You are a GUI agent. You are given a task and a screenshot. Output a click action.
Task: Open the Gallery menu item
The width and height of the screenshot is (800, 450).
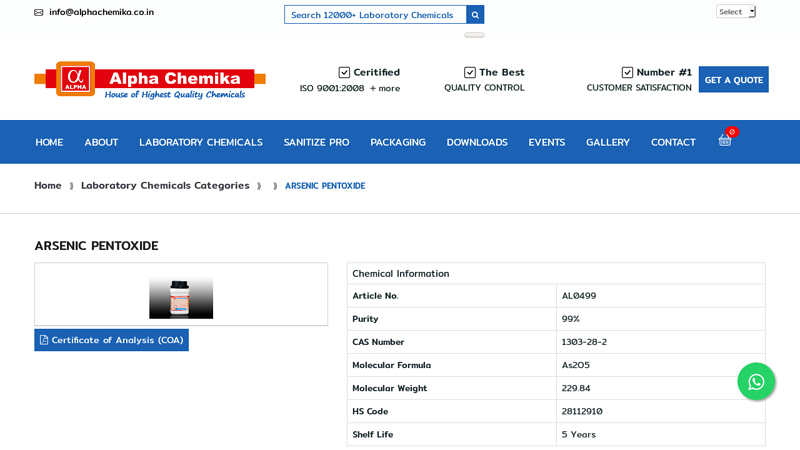(x=608, y=142)
